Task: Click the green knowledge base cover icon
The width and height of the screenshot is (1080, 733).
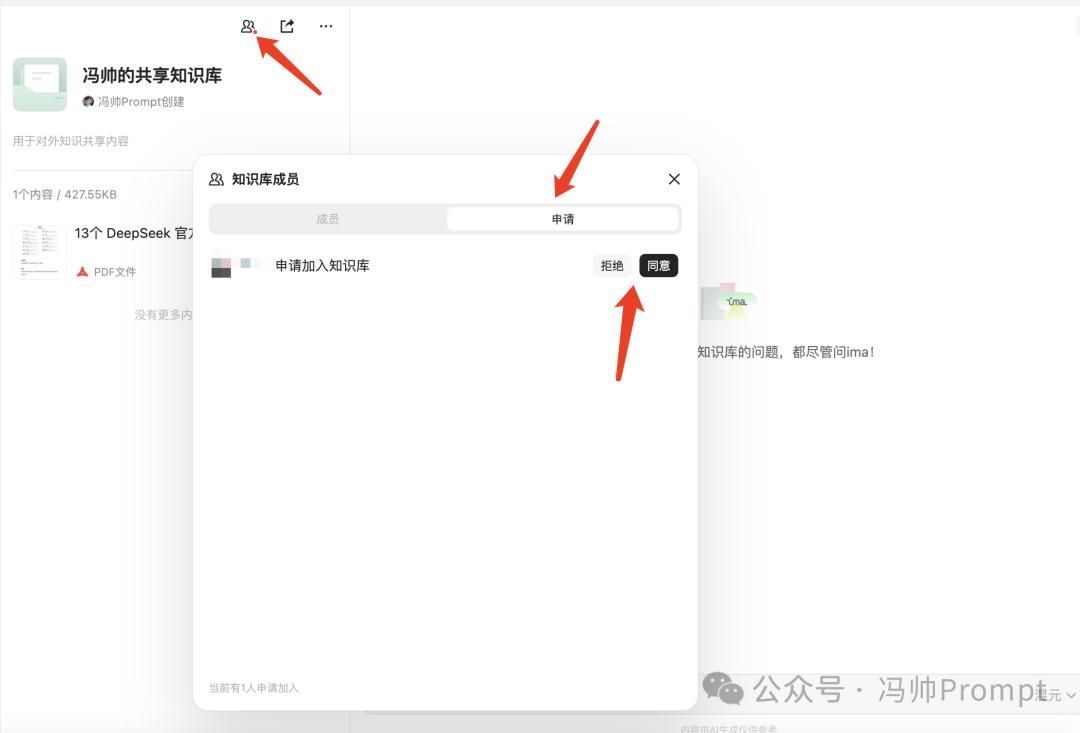Action: pyautogui.click(x=40, y=84)
